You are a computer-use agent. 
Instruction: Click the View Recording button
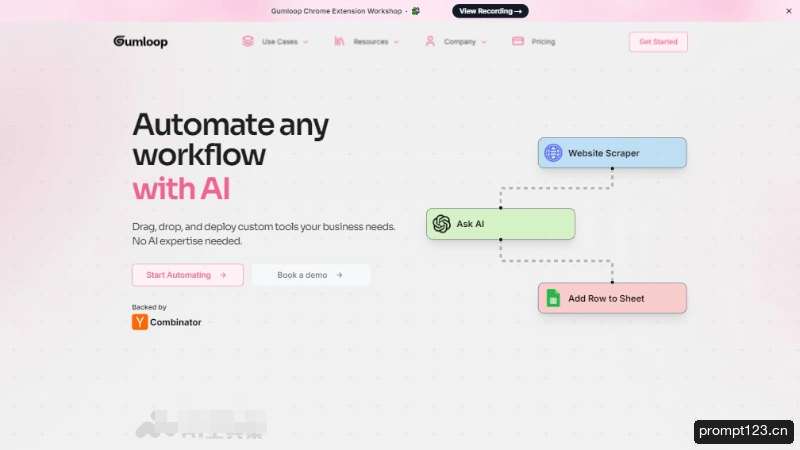pyautogui.click(x=490, y=11)
